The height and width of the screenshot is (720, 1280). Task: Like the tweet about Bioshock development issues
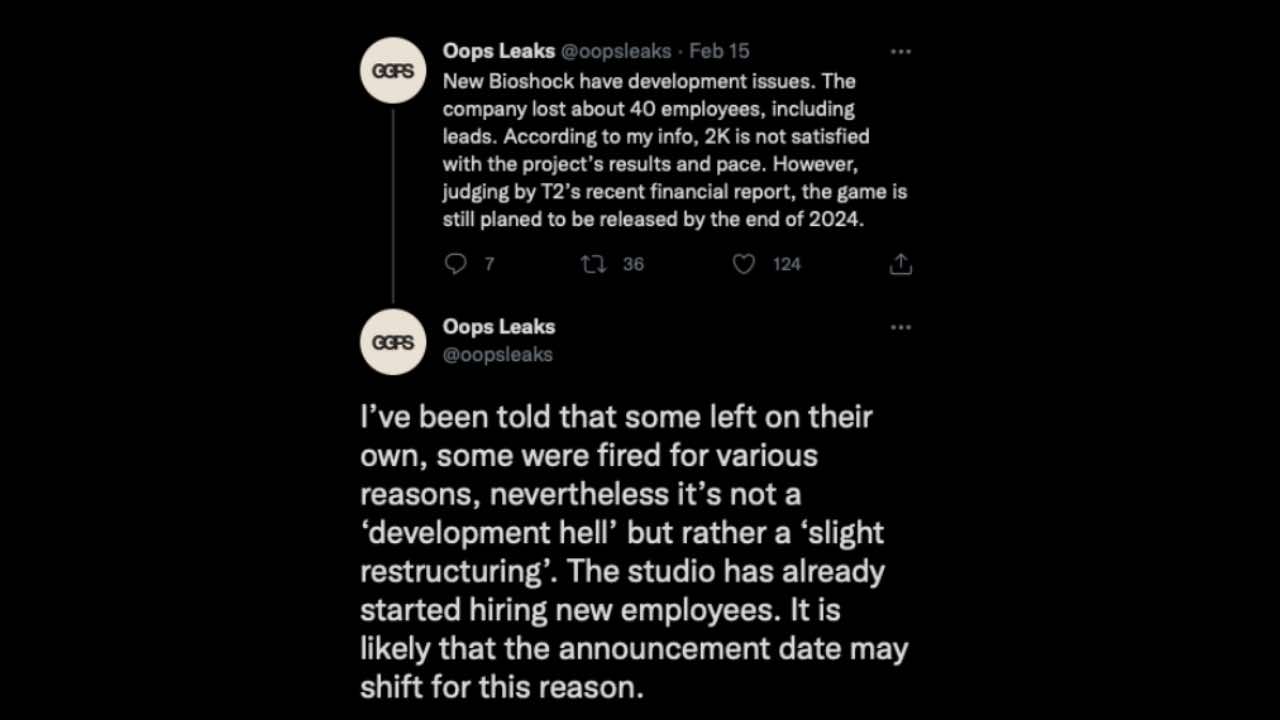coord(744,264)
